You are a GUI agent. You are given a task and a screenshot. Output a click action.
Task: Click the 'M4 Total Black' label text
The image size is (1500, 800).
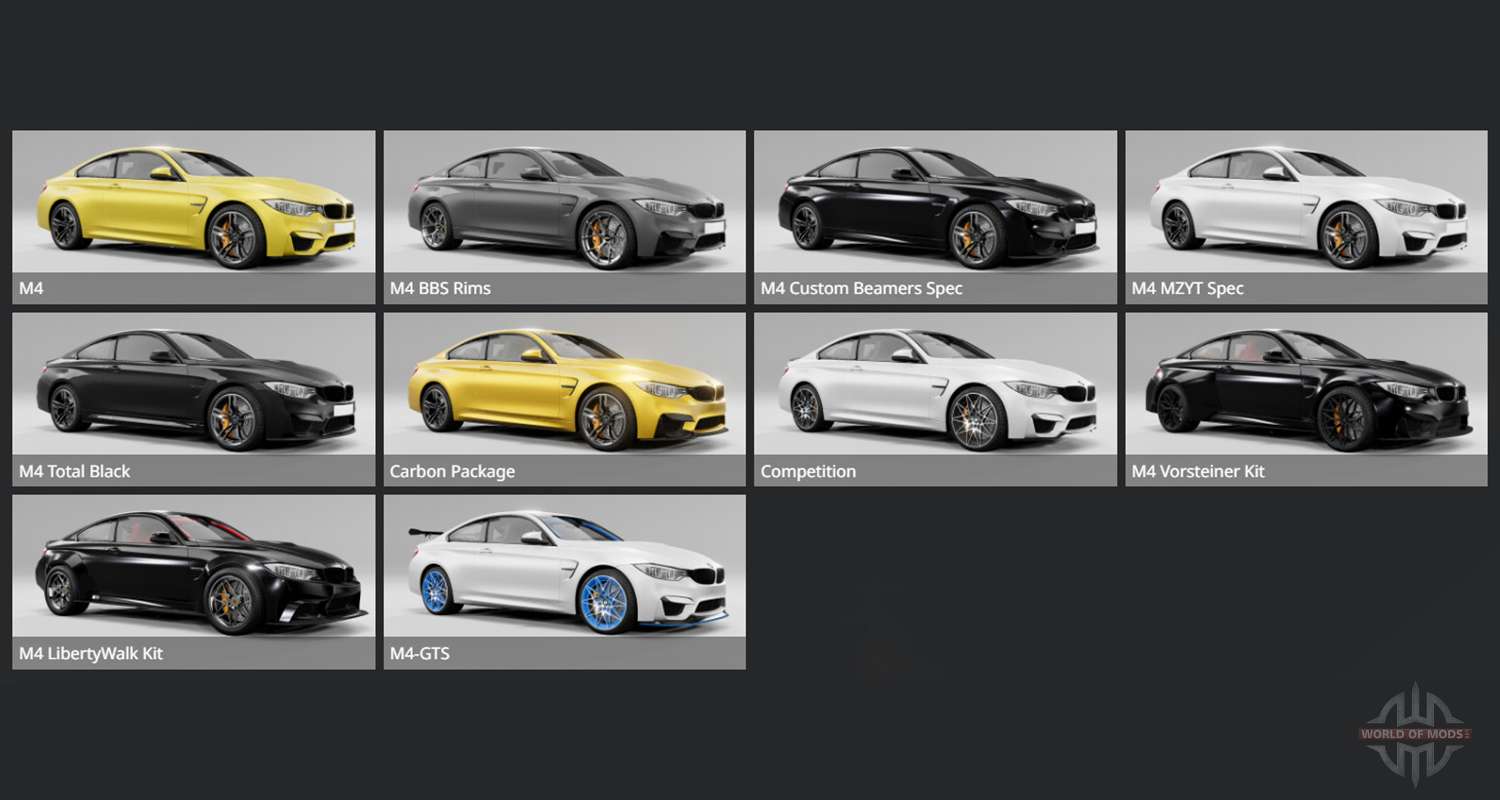pos(74,471)
